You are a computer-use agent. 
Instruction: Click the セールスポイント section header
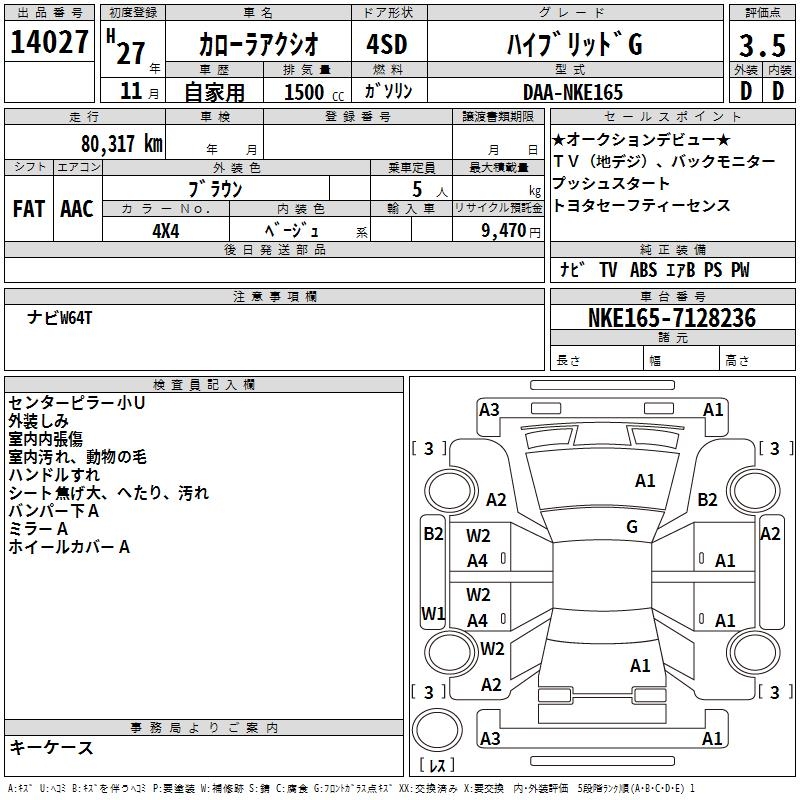pyautogui.click(x=672, y=116)
